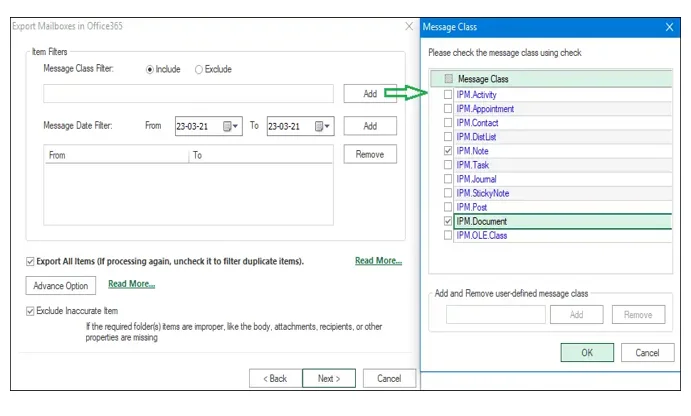Click the To date calendar icon
Image resolution: width=691 pixels, height=416 pixels.
click(319, 126)
